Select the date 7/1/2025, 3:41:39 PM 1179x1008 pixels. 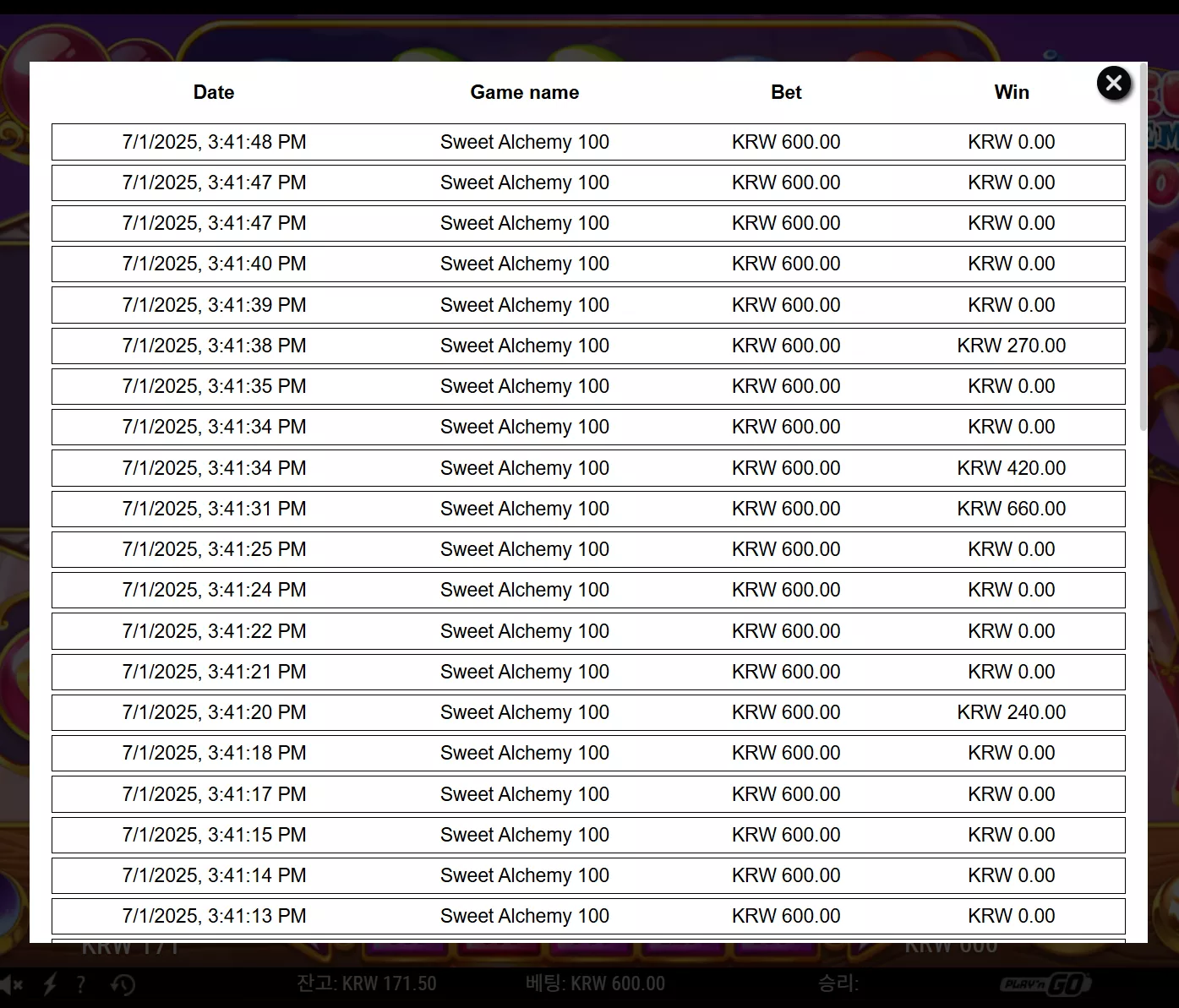click(214, 305)
